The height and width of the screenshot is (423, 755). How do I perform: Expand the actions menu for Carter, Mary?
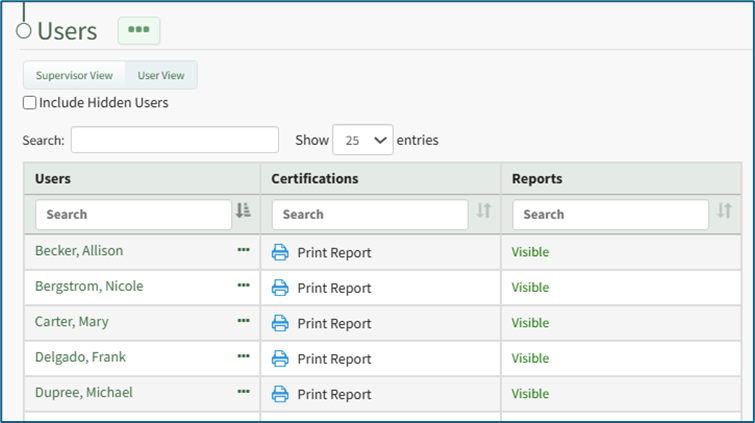244,321
